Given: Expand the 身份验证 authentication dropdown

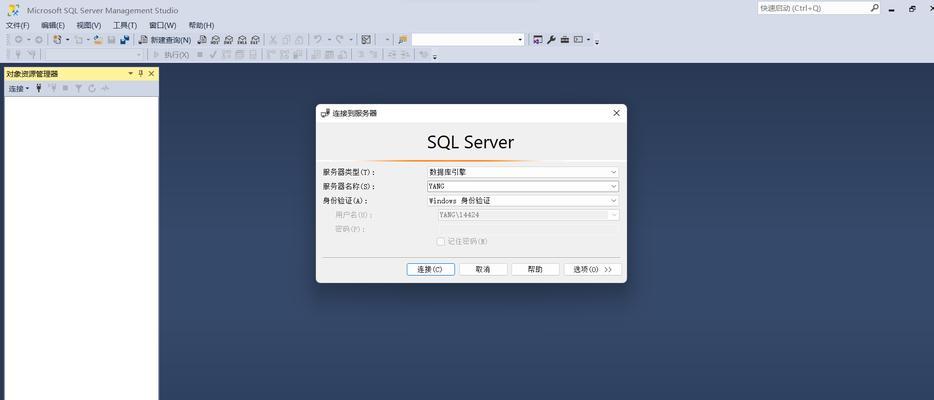Looking at the screenshot, I should point(614,201).
